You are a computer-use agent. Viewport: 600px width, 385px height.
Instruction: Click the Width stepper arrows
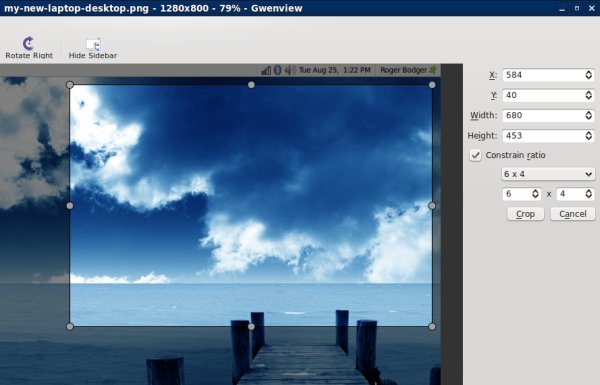589,116
